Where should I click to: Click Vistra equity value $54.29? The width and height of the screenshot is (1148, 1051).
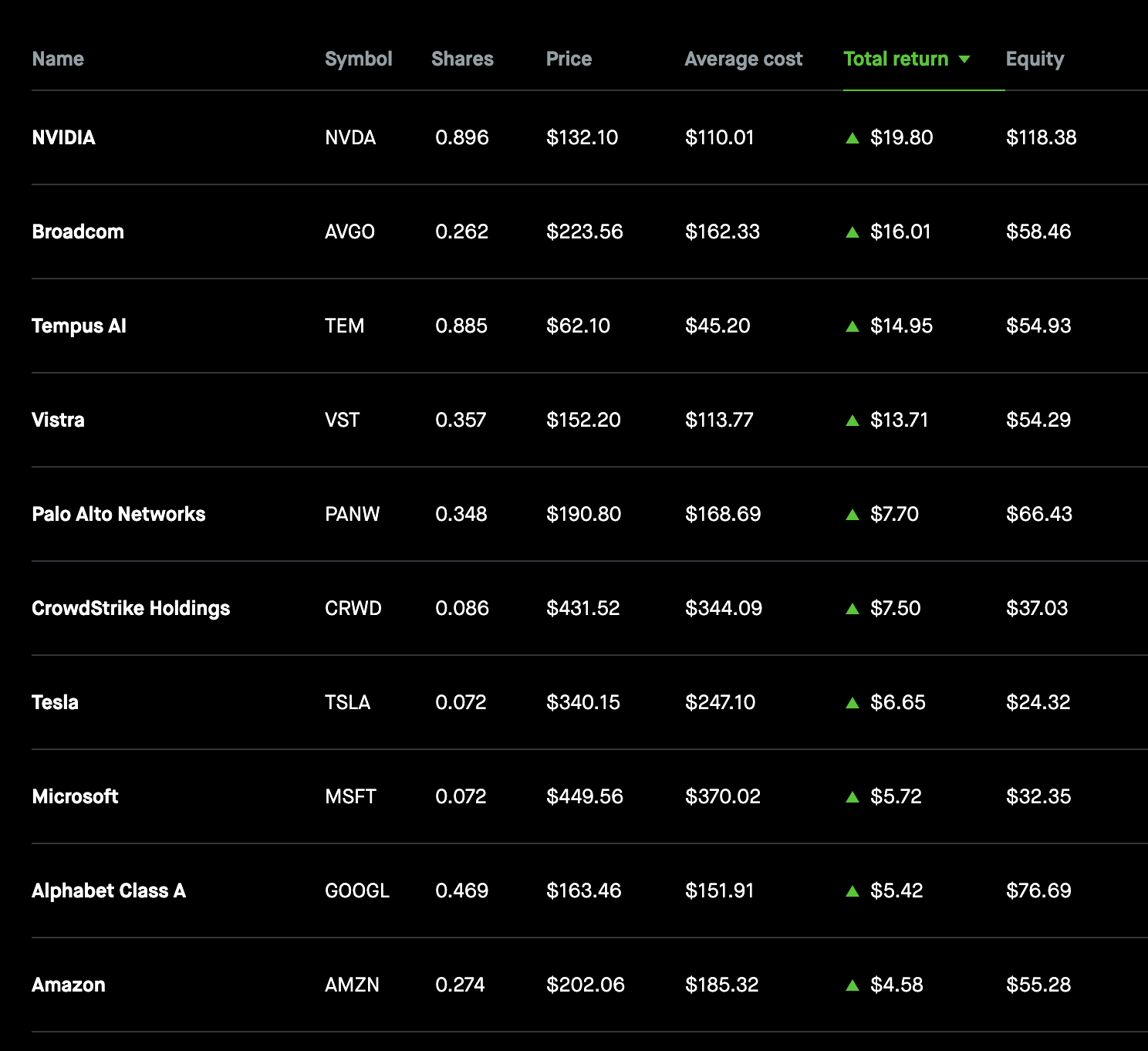pyautogui.click(x=1038, y=420)
